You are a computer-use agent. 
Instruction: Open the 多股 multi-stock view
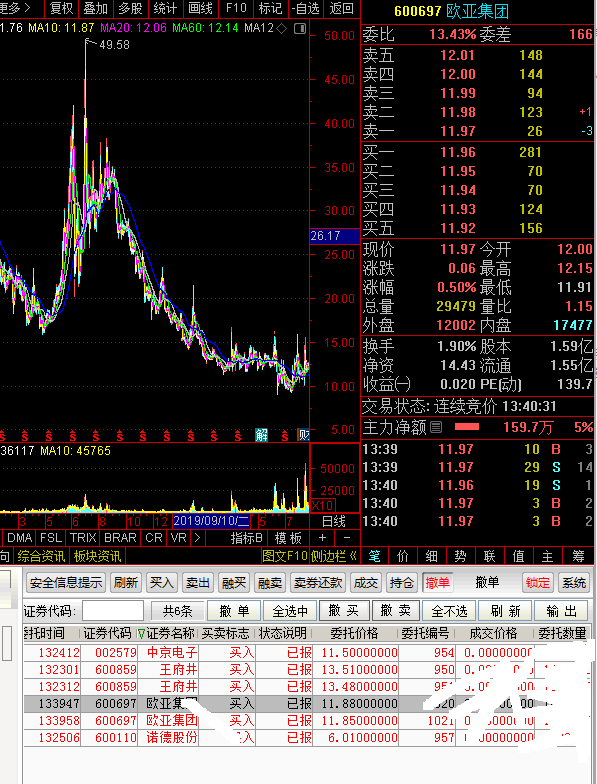pyautogui.click(x=130, y=8)
